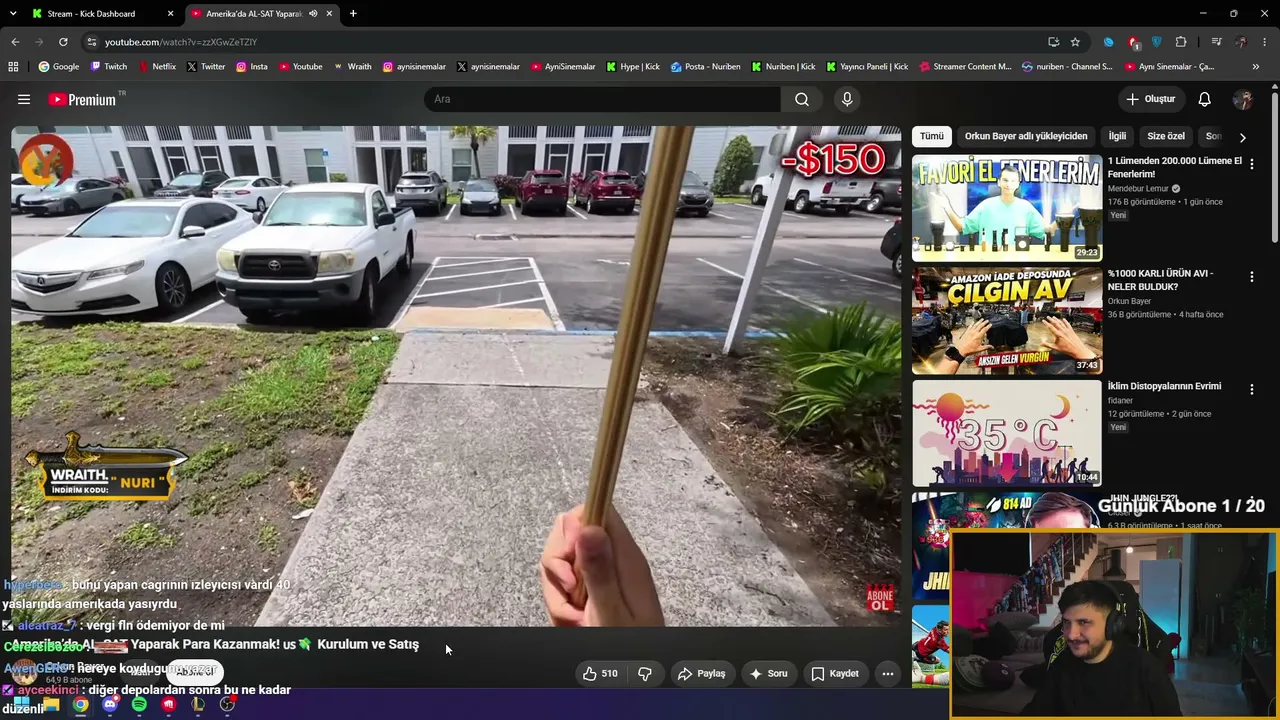Open Discord from the taskbar
This screenshot has width=1280, height=720.
click(x=110, y=704)
